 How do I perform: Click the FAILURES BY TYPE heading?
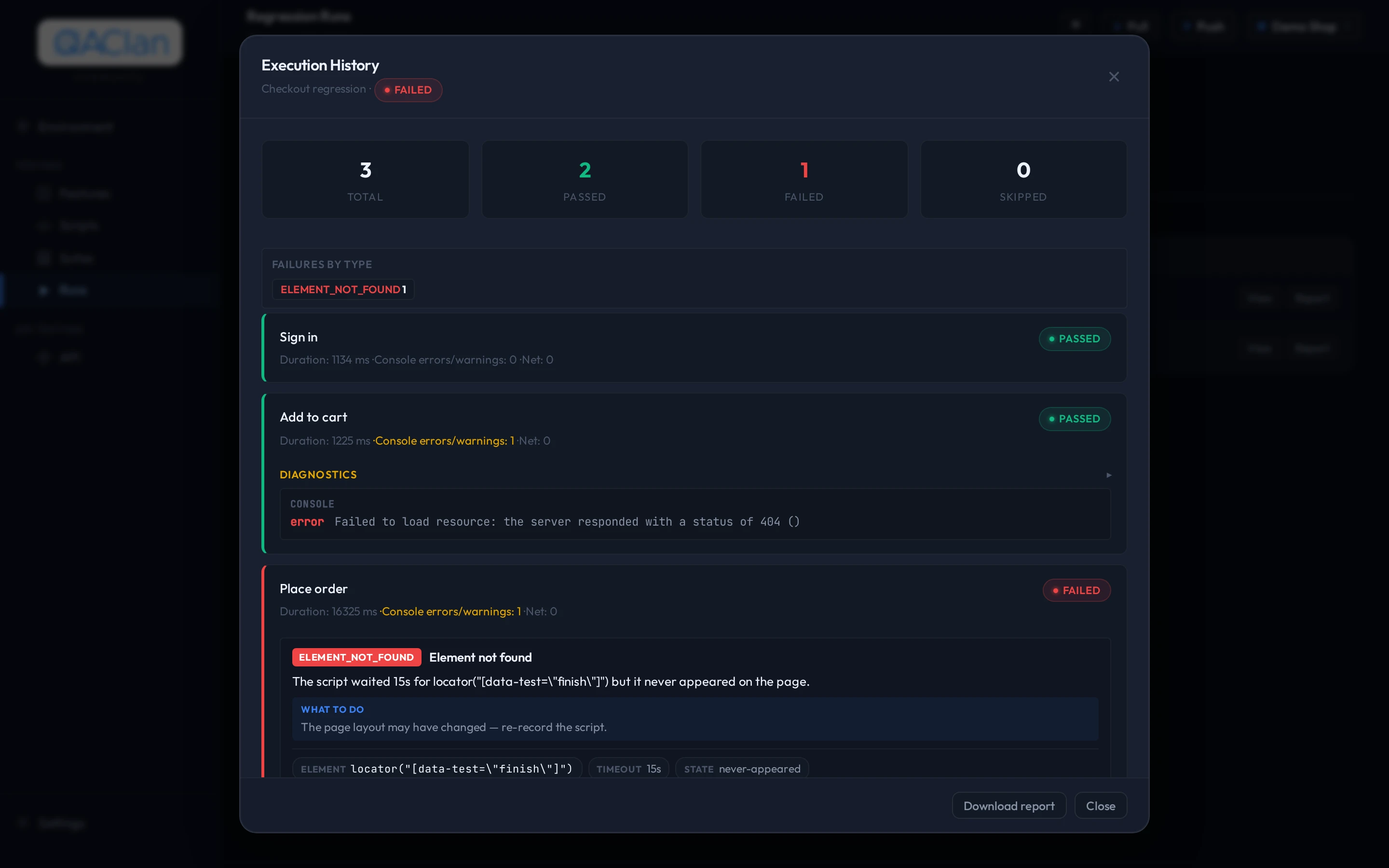coord(321,265)
